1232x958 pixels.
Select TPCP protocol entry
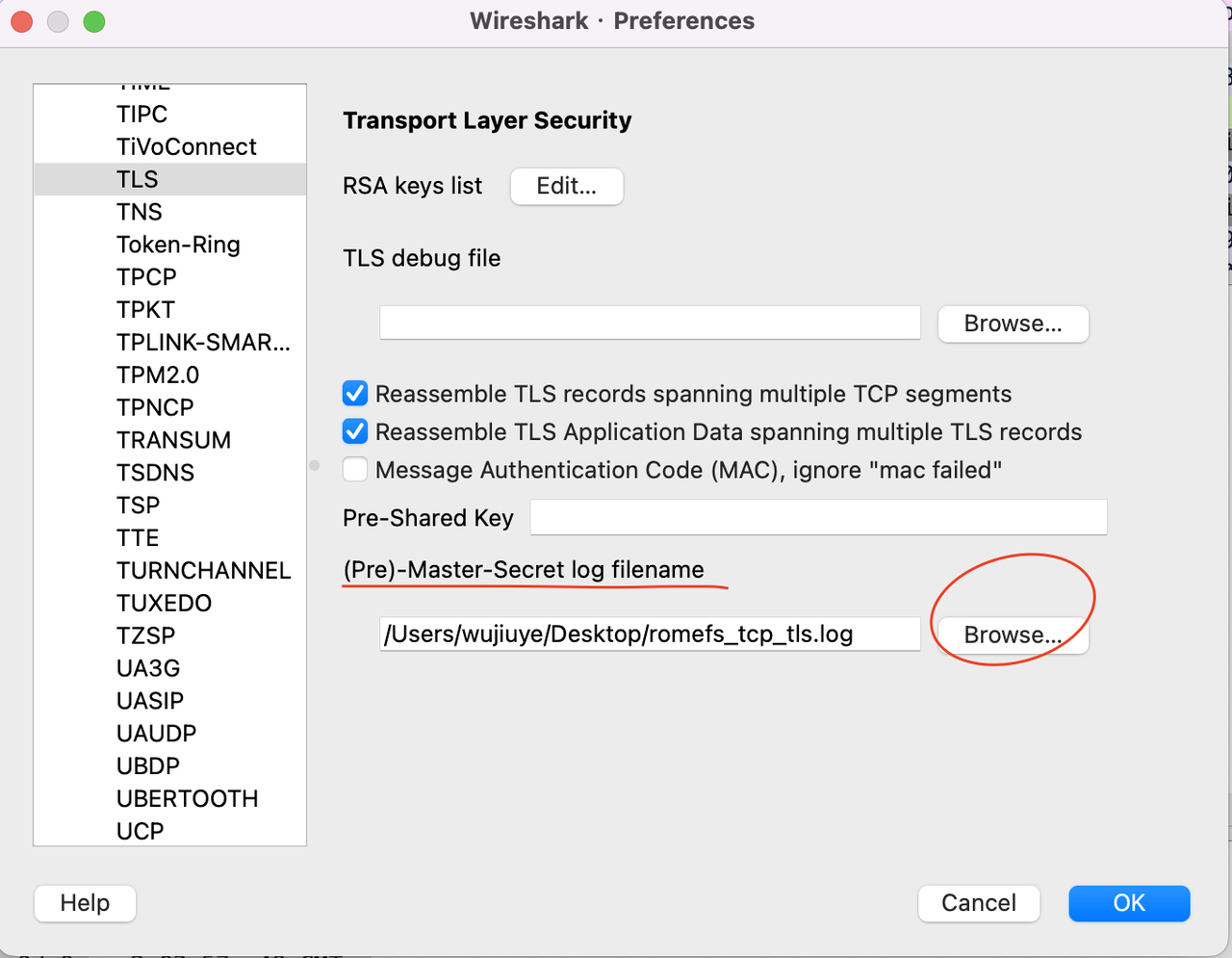[x=170, y=277]
